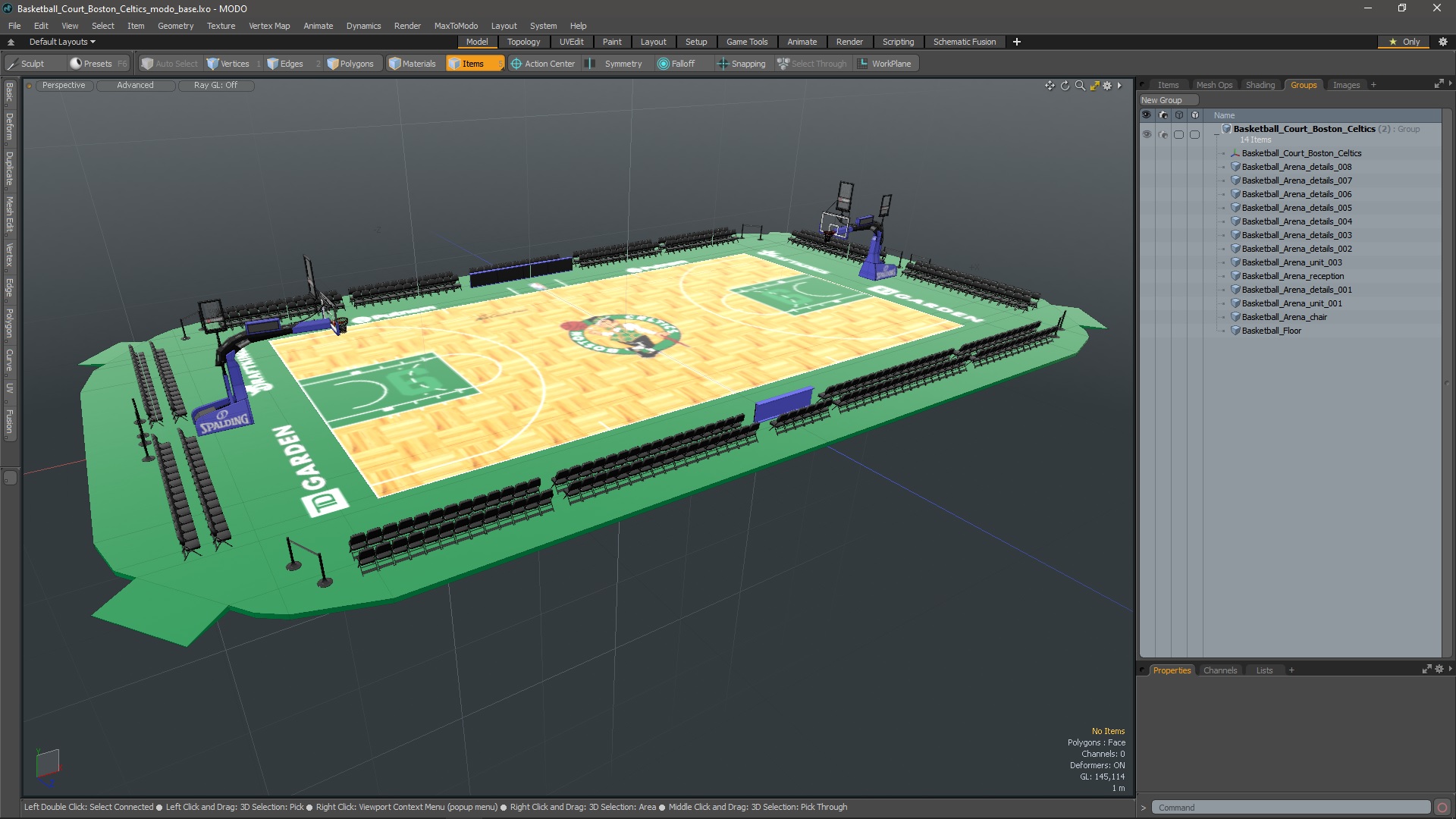Screen dimensions: 1456x819
Task: Click the viewport maximize arrows icon
Action: click(1094, 86)
